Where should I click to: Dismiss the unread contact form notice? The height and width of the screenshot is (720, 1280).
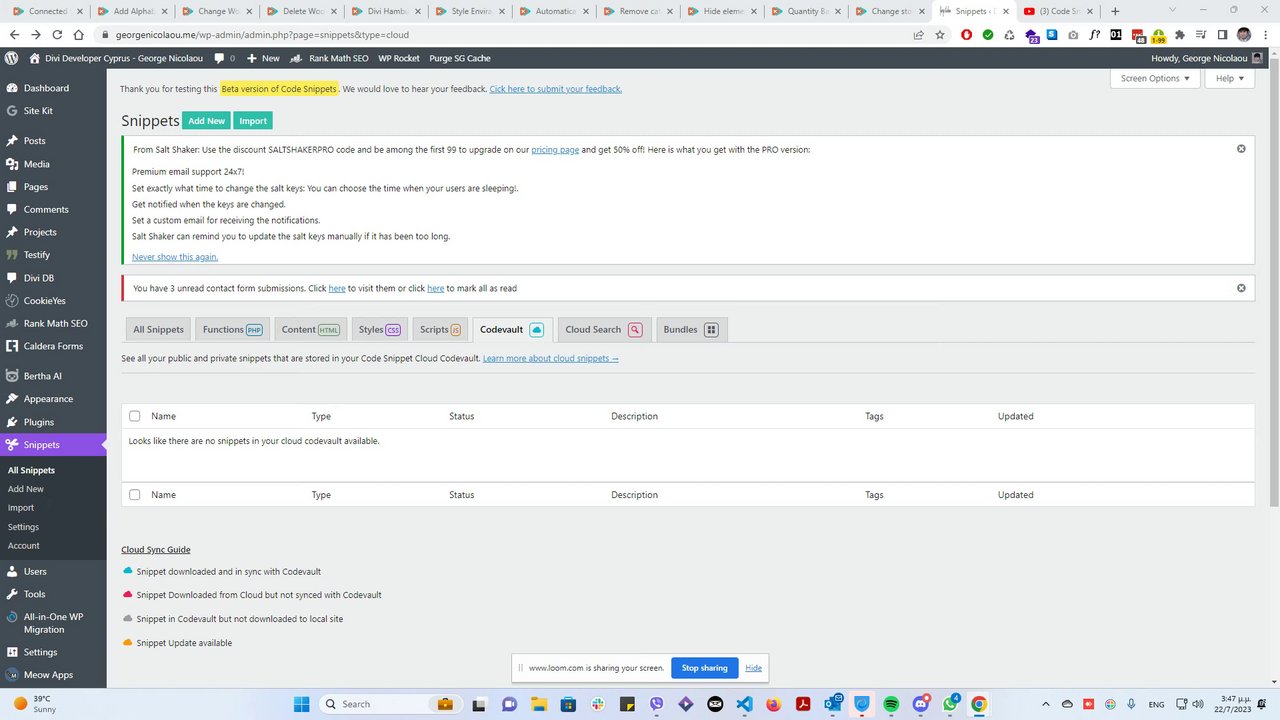coord(1241,288)
